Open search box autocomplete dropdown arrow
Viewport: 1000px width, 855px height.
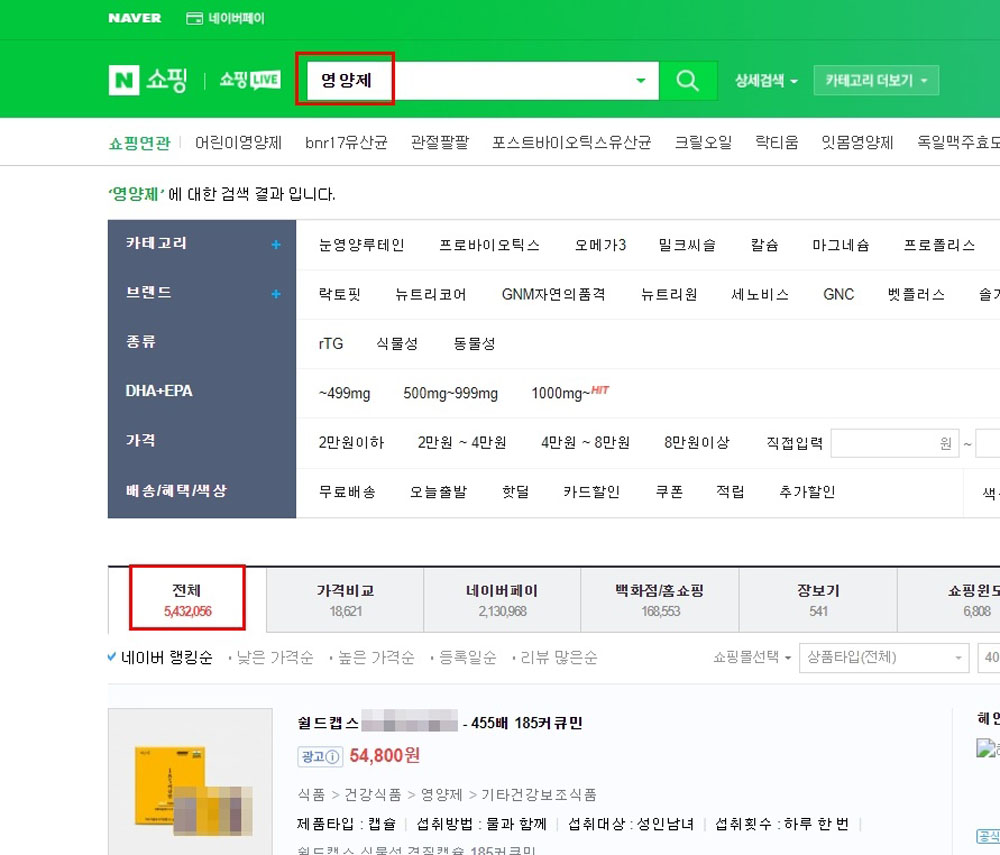click(x=640, y=80)
